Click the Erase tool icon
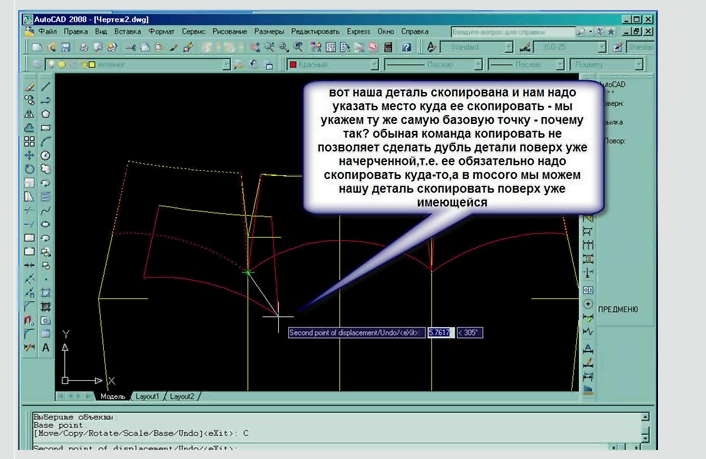Viewport: 706px width, 459px height. coord(30,87)
